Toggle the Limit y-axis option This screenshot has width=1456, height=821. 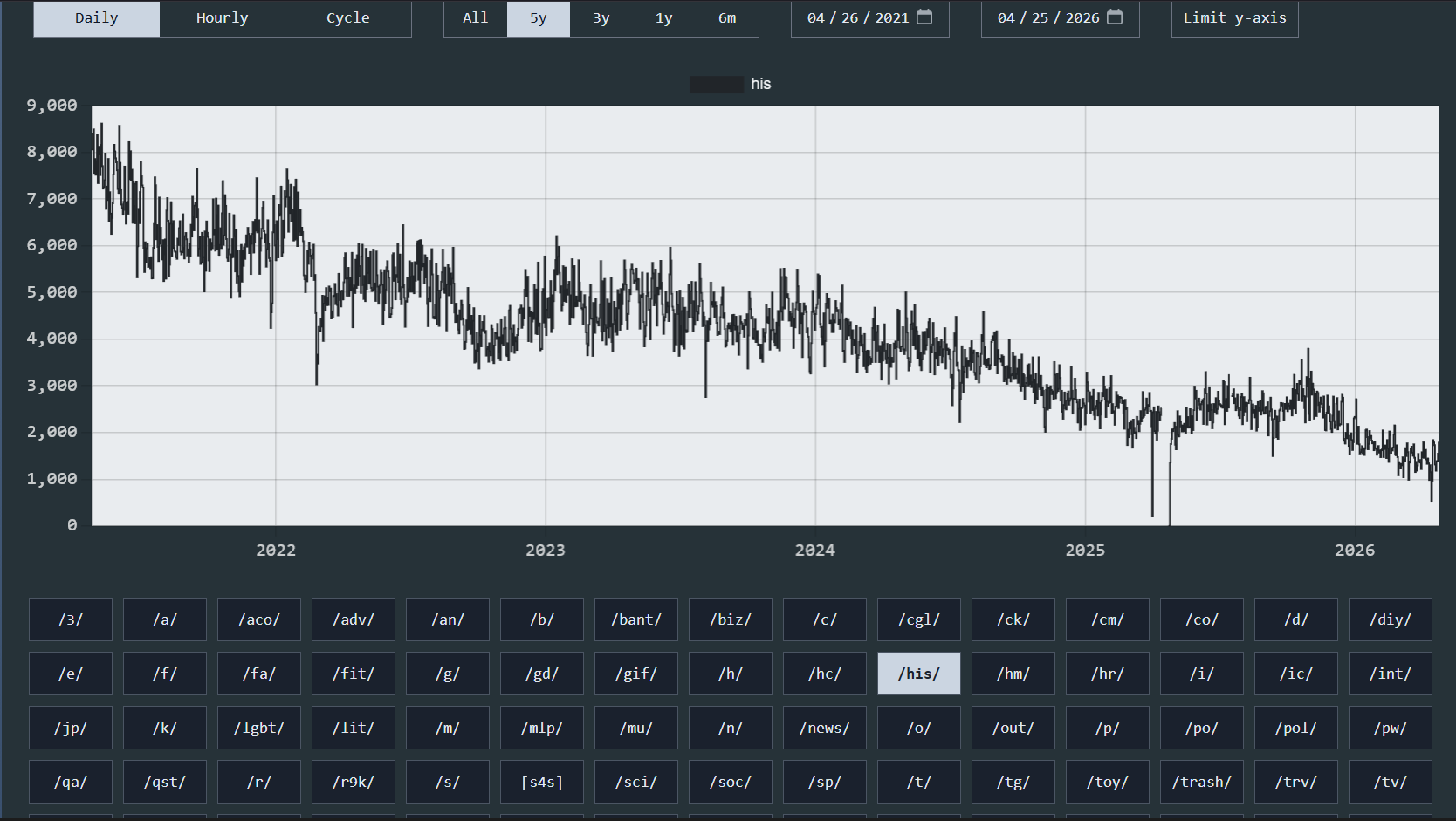[1235, 18]
